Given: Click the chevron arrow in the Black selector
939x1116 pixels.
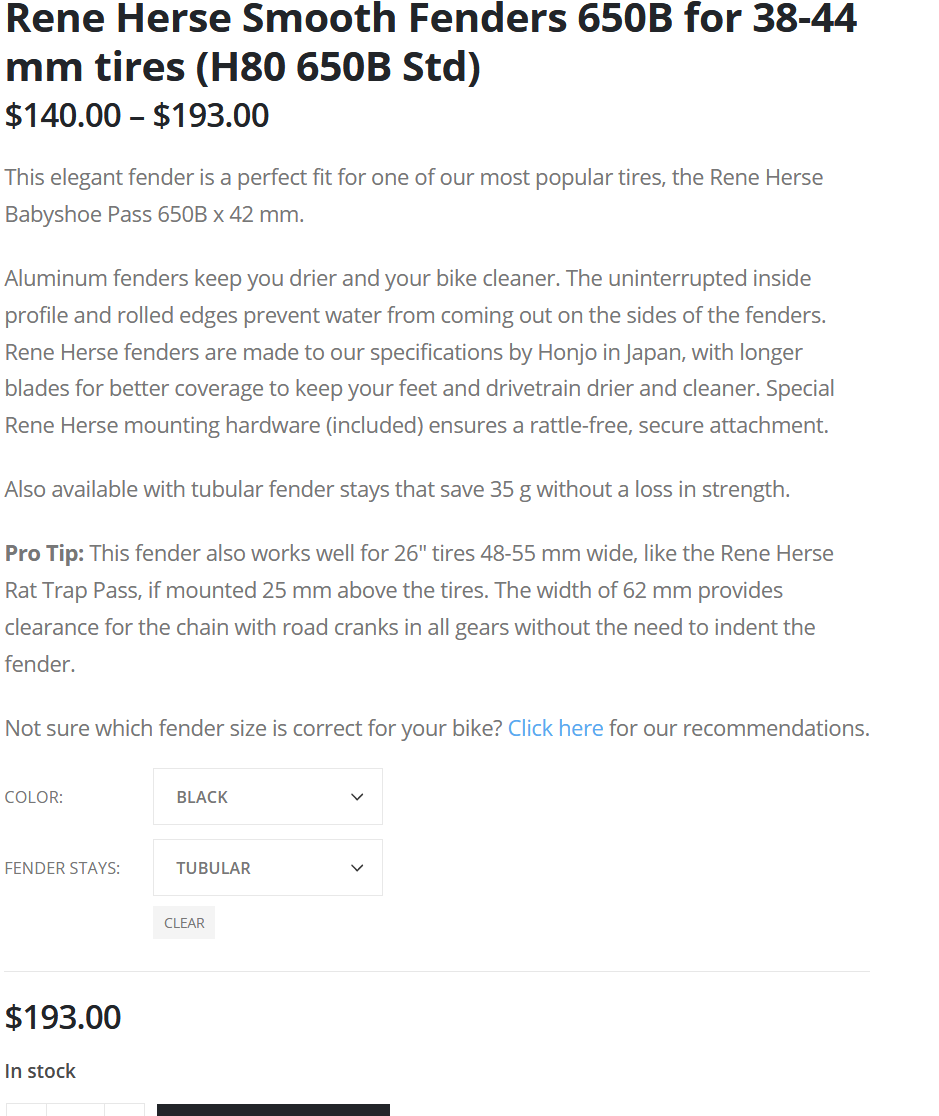Looking at the screenshot, I should [357, 797].
